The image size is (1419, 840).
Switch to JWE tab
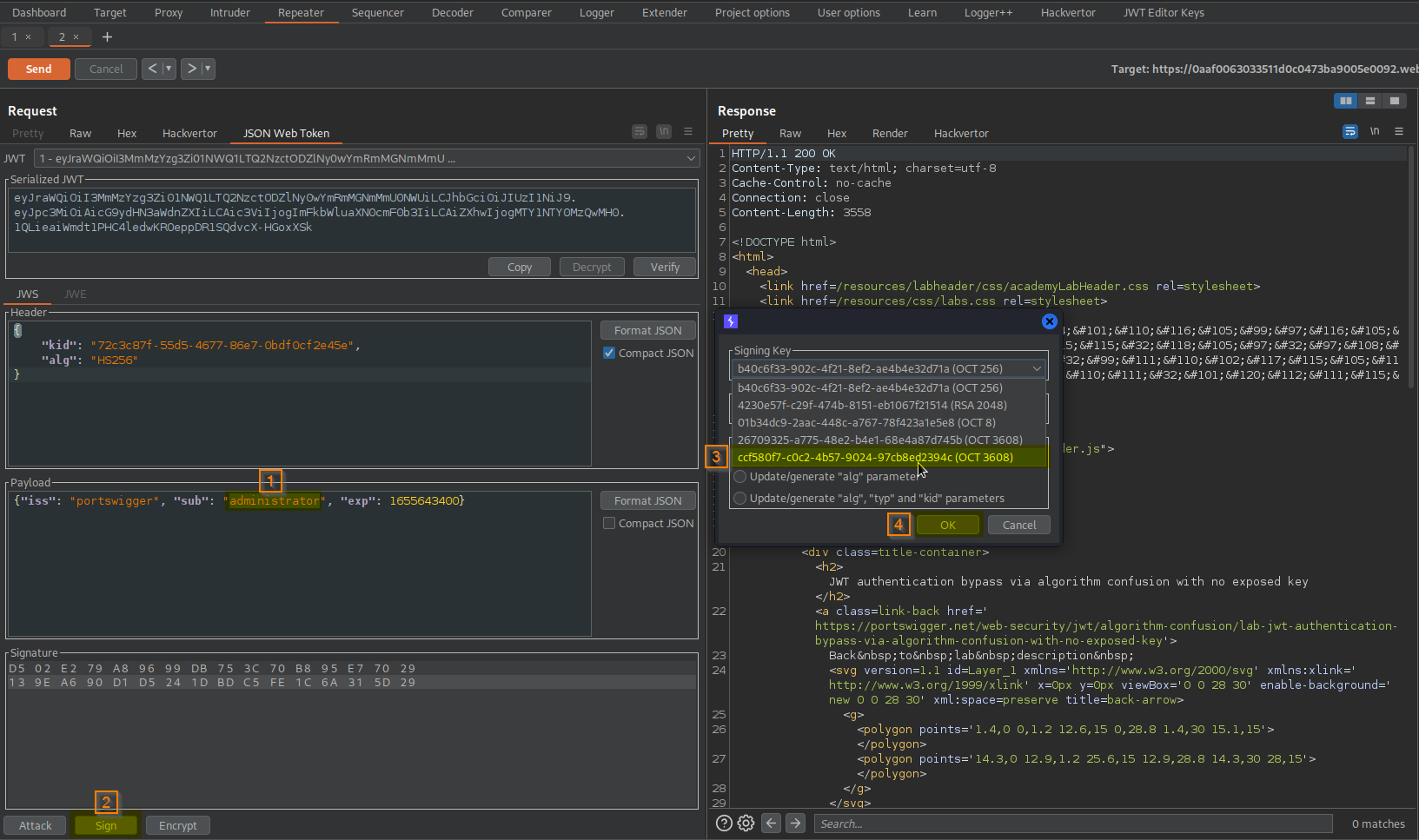point(76,294)
